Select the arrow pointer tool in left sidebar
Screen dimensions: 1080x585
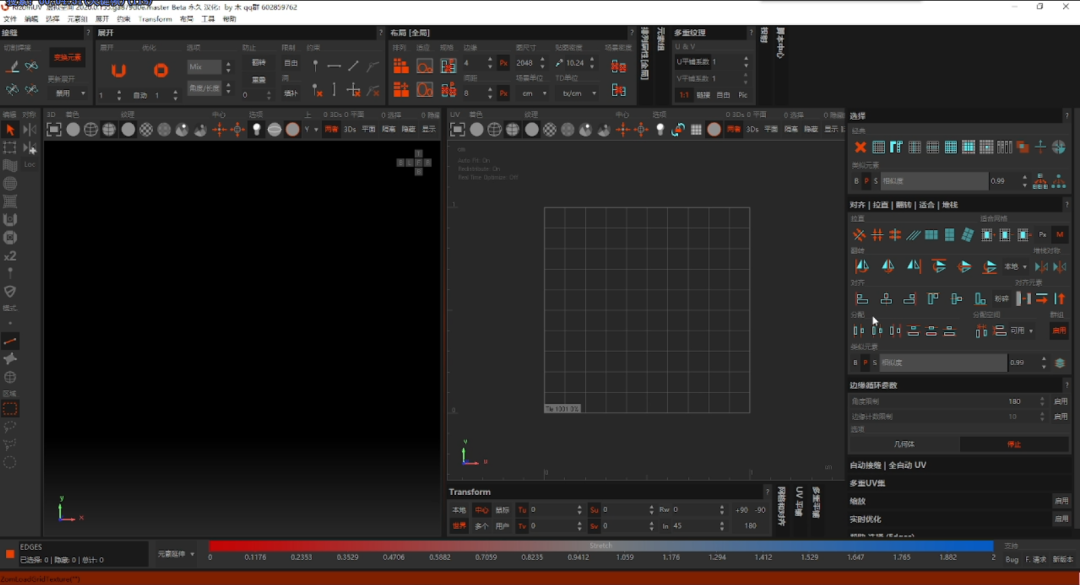tap(10, 130)
